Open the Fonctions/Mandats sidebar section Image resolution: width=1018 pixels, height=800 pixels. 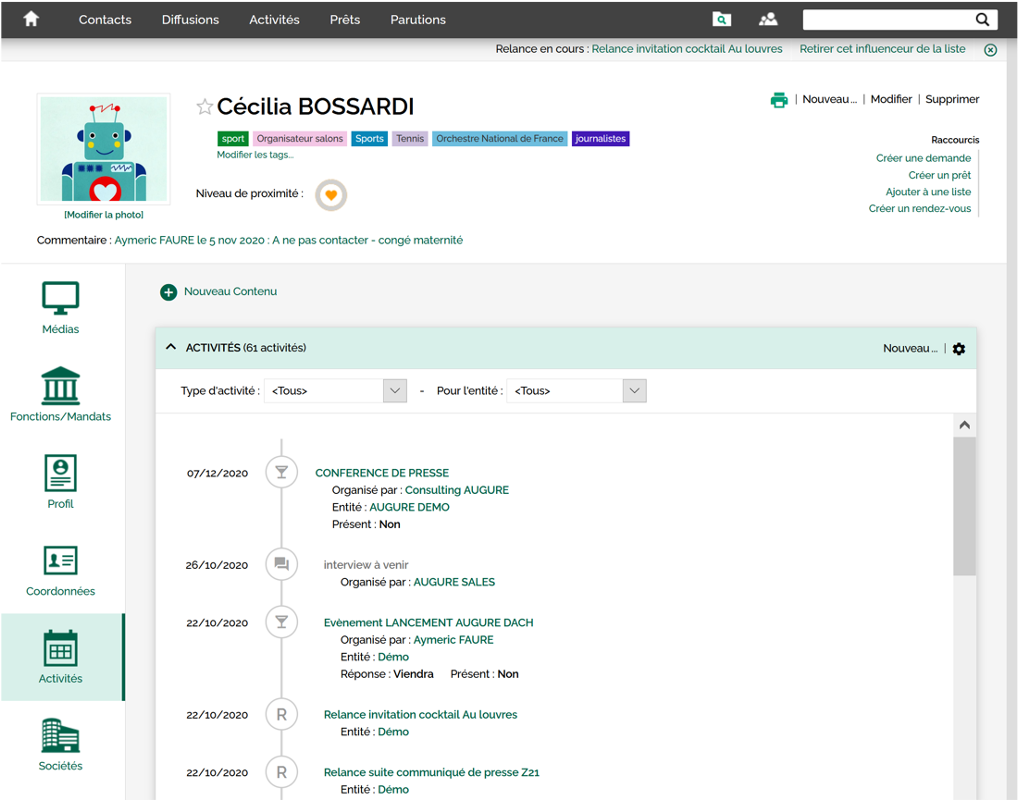(61, 394)
